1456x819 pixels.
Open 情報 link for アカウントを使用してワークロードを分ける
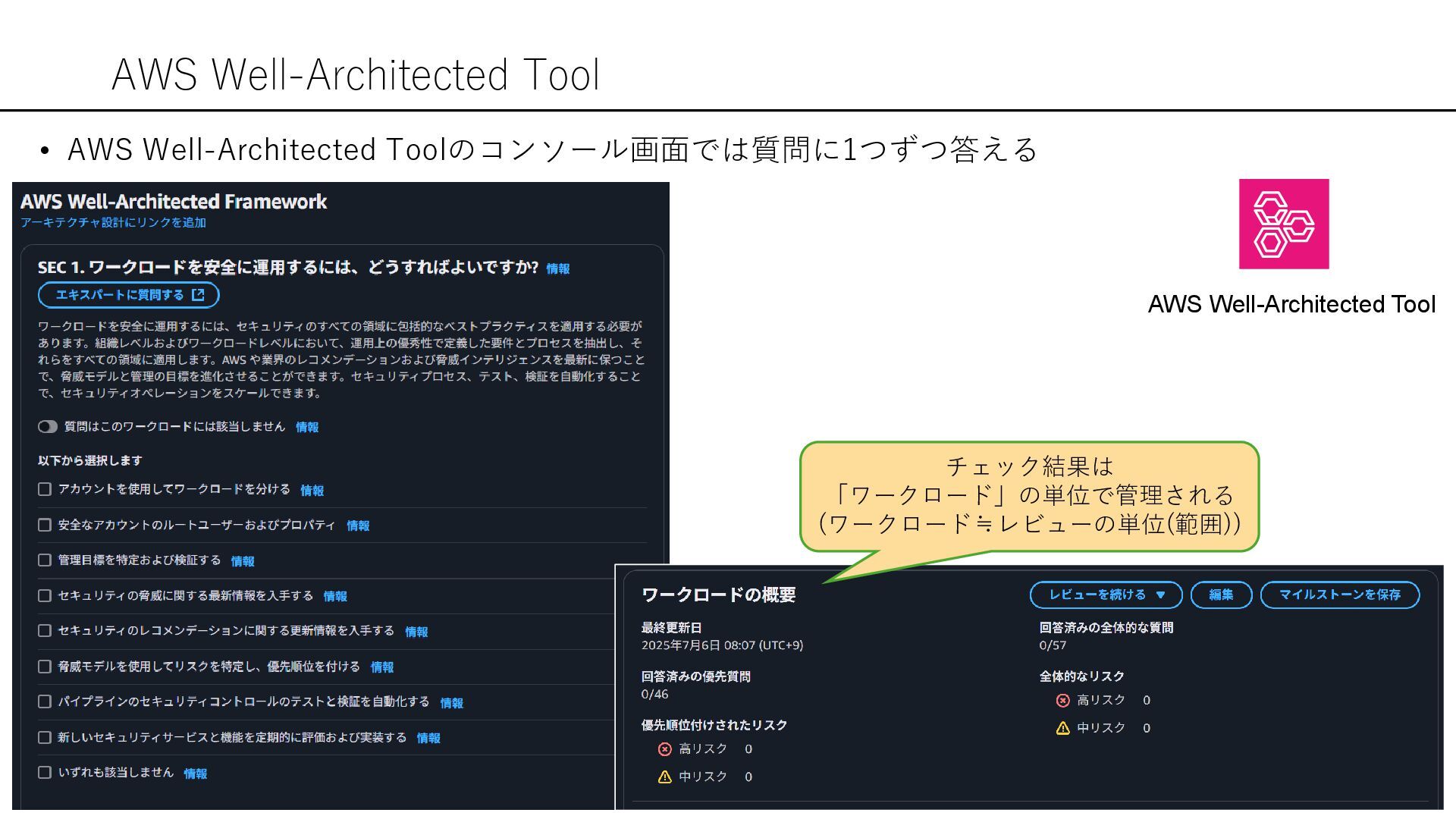pyautogui.click(x=312, y=491)
